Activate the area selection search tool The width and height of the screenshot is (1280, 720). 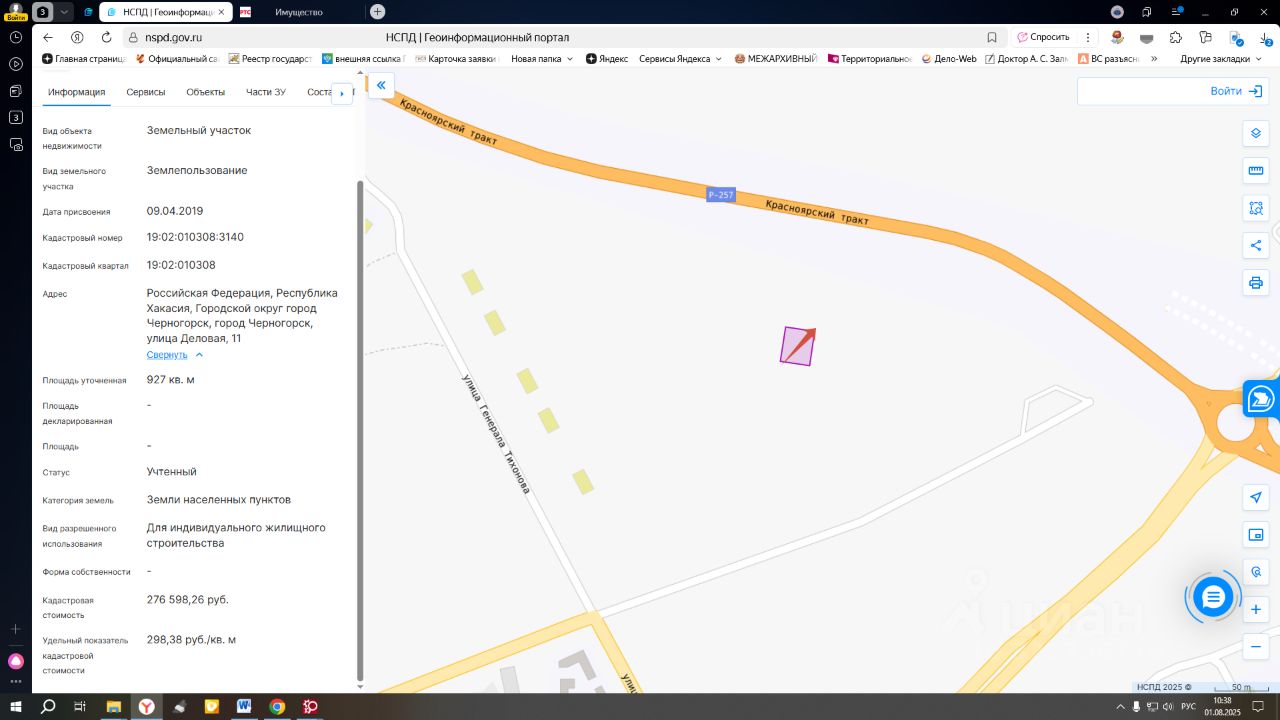click(x=1256, y=208)
